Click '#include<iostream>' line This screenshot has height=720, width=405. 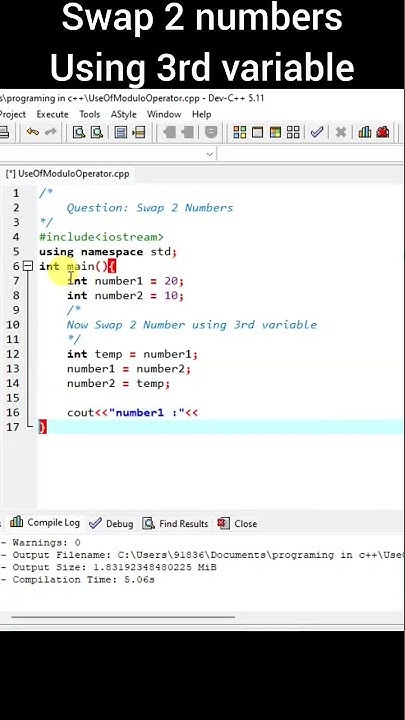click(101, 237)
